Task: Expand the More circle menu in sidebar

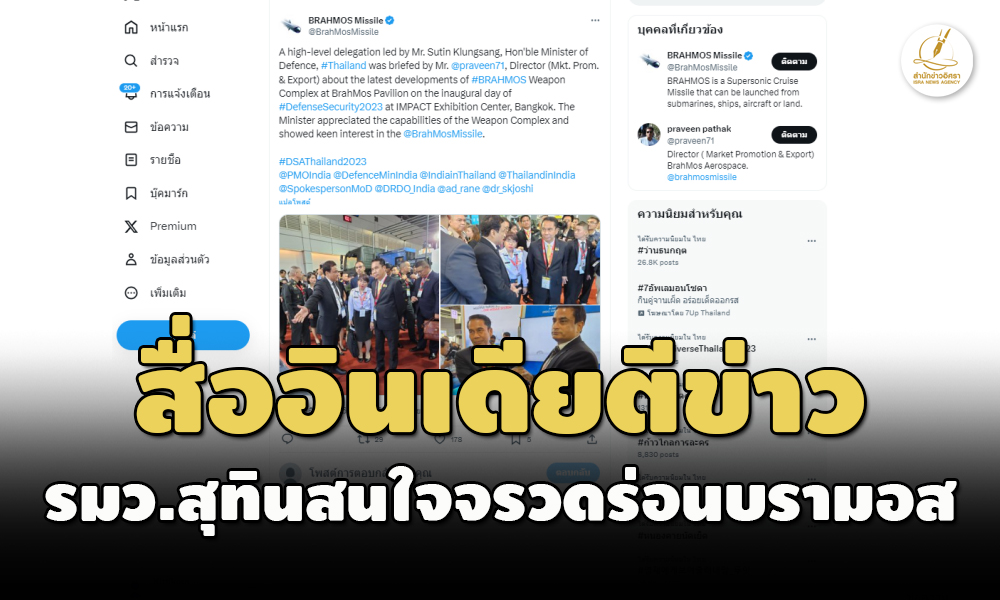Action: coord(131,293)
